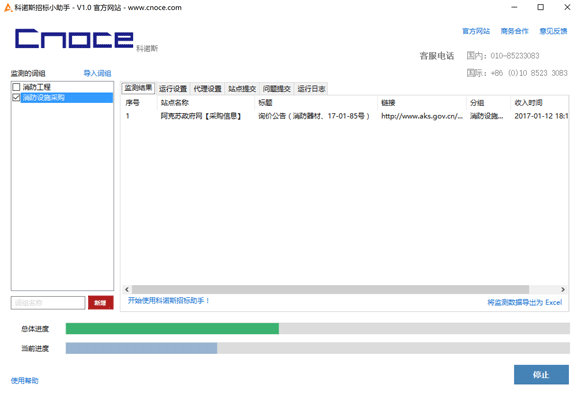Switch to the 运行设置 tab
Viewport: 579px width, 396px height.
pos(173,89)
